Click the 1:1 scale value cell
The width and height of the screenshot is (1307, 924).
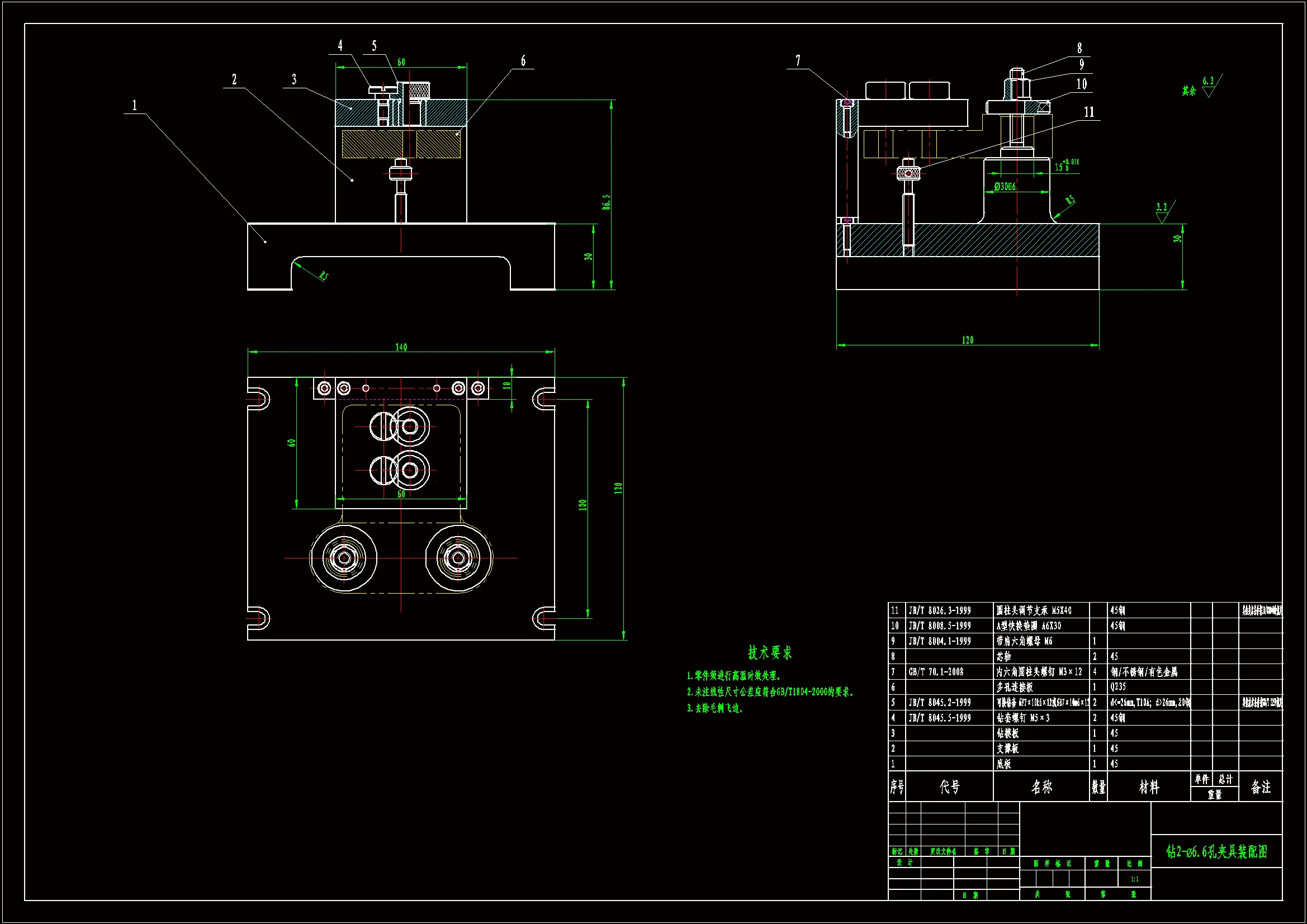coord(1134,879)
